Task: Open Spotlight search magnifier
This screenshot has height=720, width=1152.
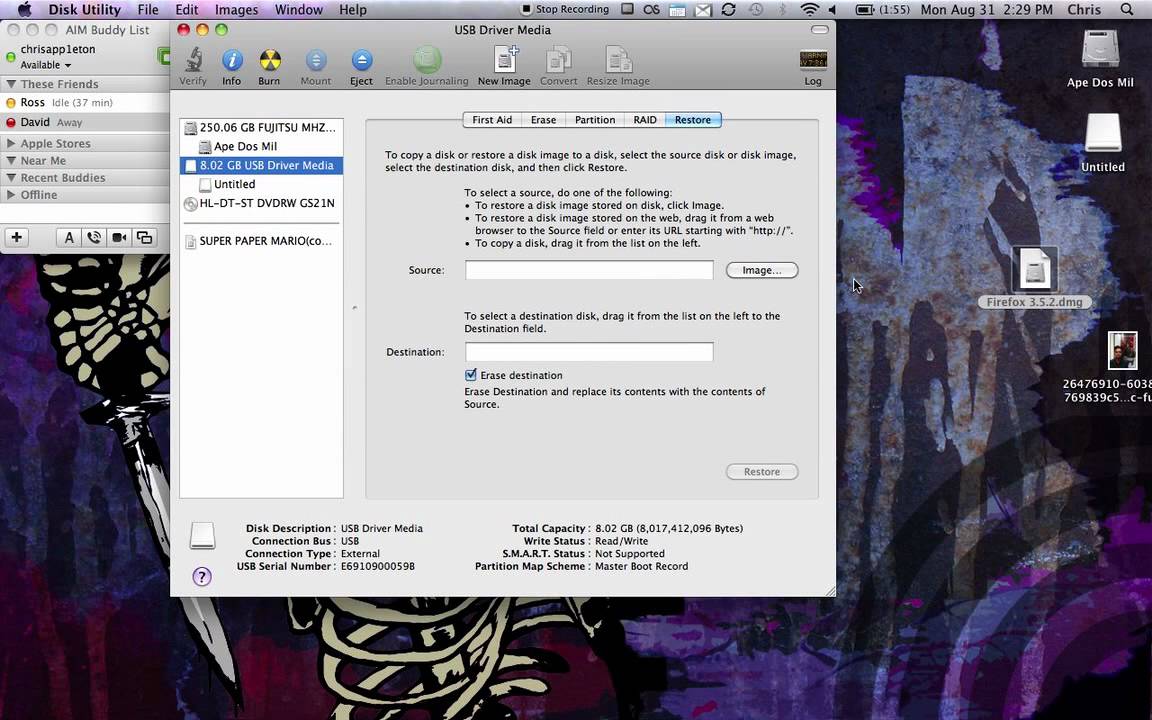Action: pos(1127,10)
